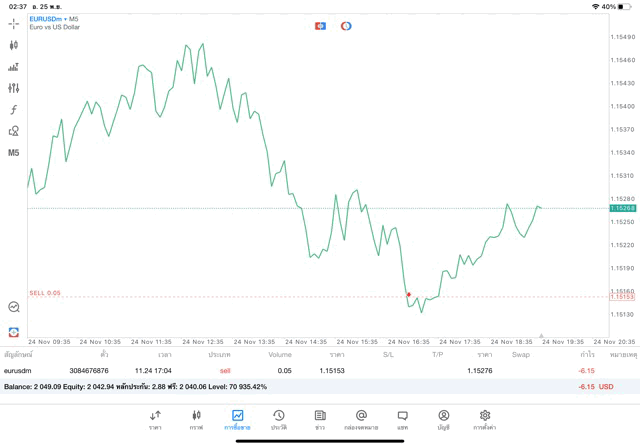Click the bar chart trade icon
Screen dimensions: 640x447
(14, 67)
